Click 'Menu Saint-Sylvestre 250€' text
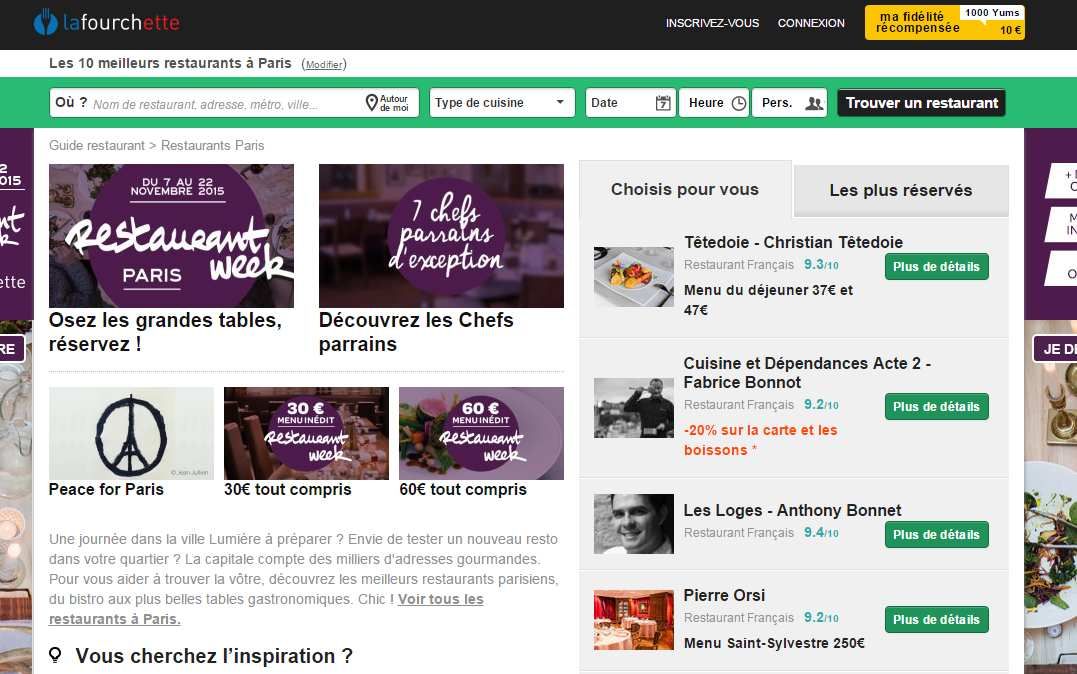The height and width of the screenshot is (674, 1077). [x=774, y=643]
